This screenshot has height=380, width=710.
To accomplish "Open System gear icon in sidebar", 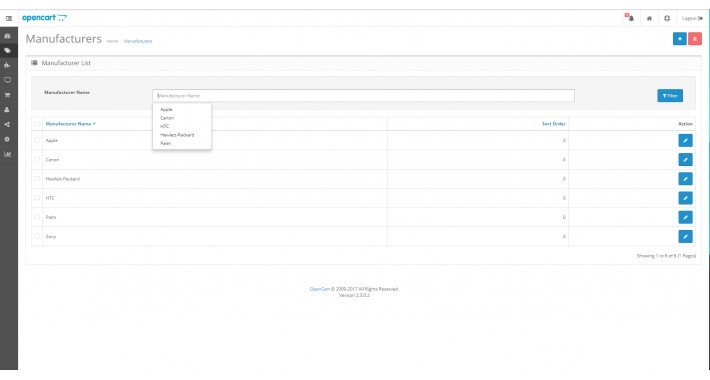I will click(7, 139).
